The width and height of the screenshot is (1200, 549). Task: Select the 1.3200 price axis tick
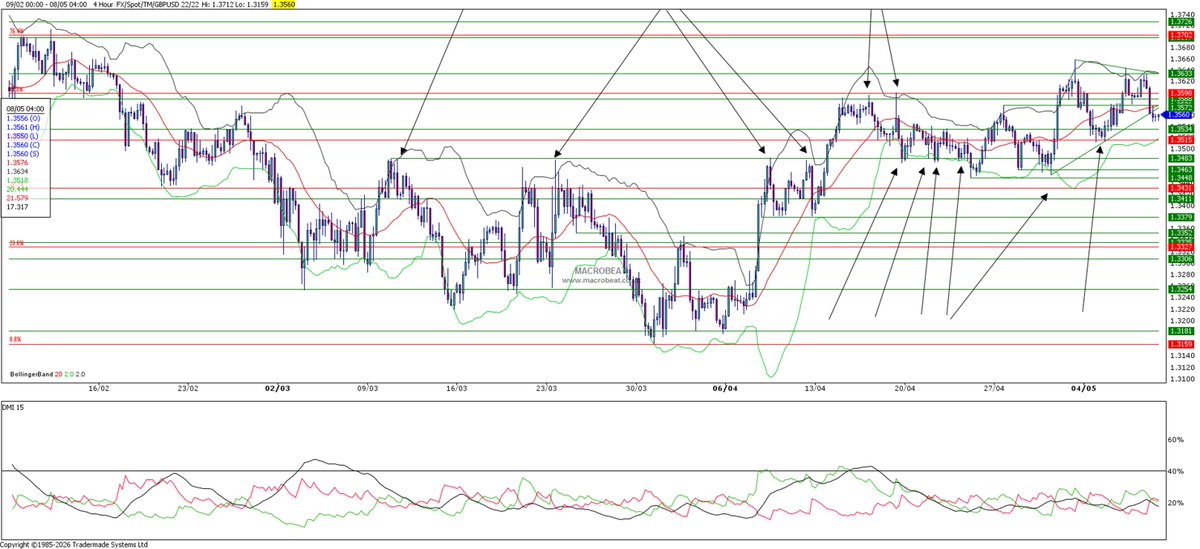(x=1181, y=321)
